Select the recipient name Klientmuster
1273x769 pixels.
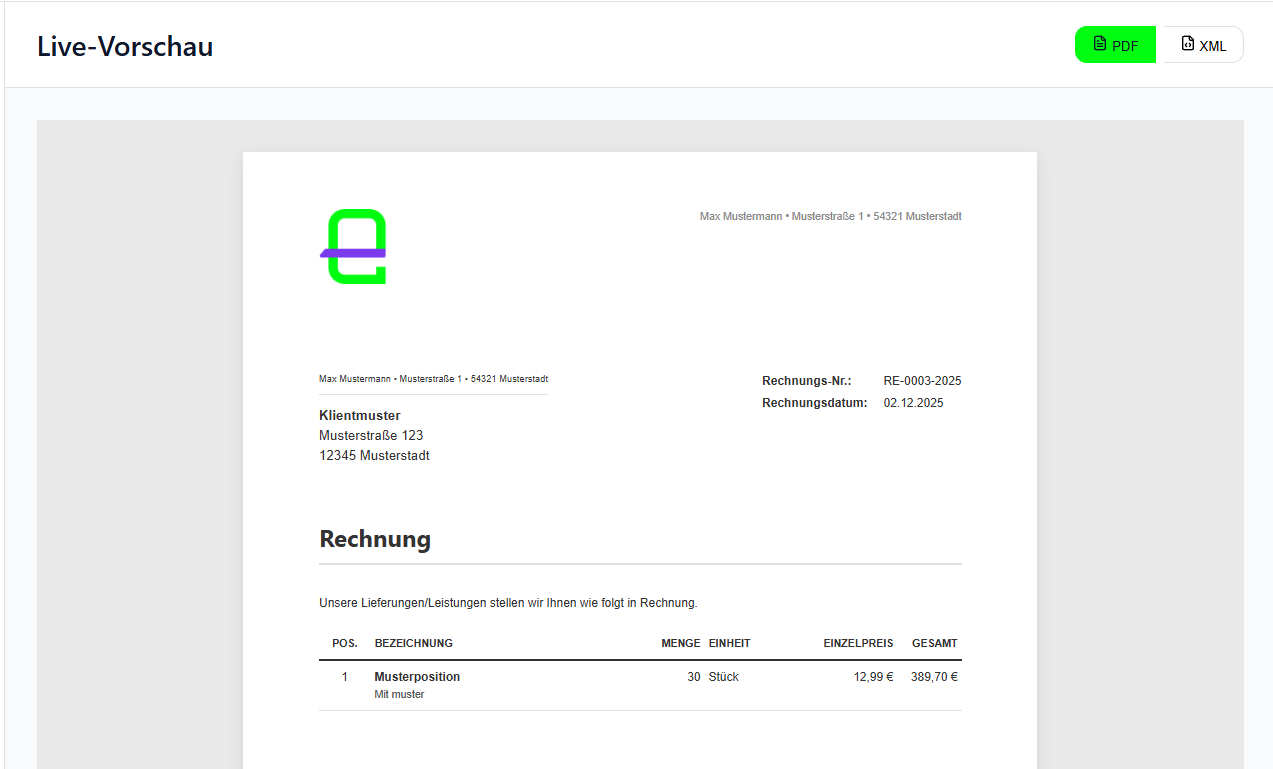tap(359, 415)
